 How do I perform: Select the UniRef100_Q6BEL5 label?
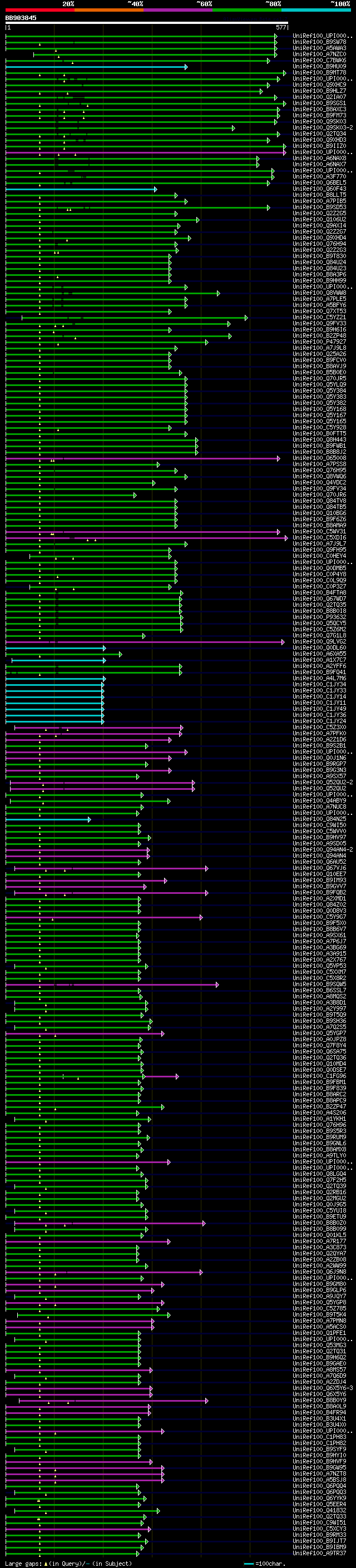(x=319, y=182)
